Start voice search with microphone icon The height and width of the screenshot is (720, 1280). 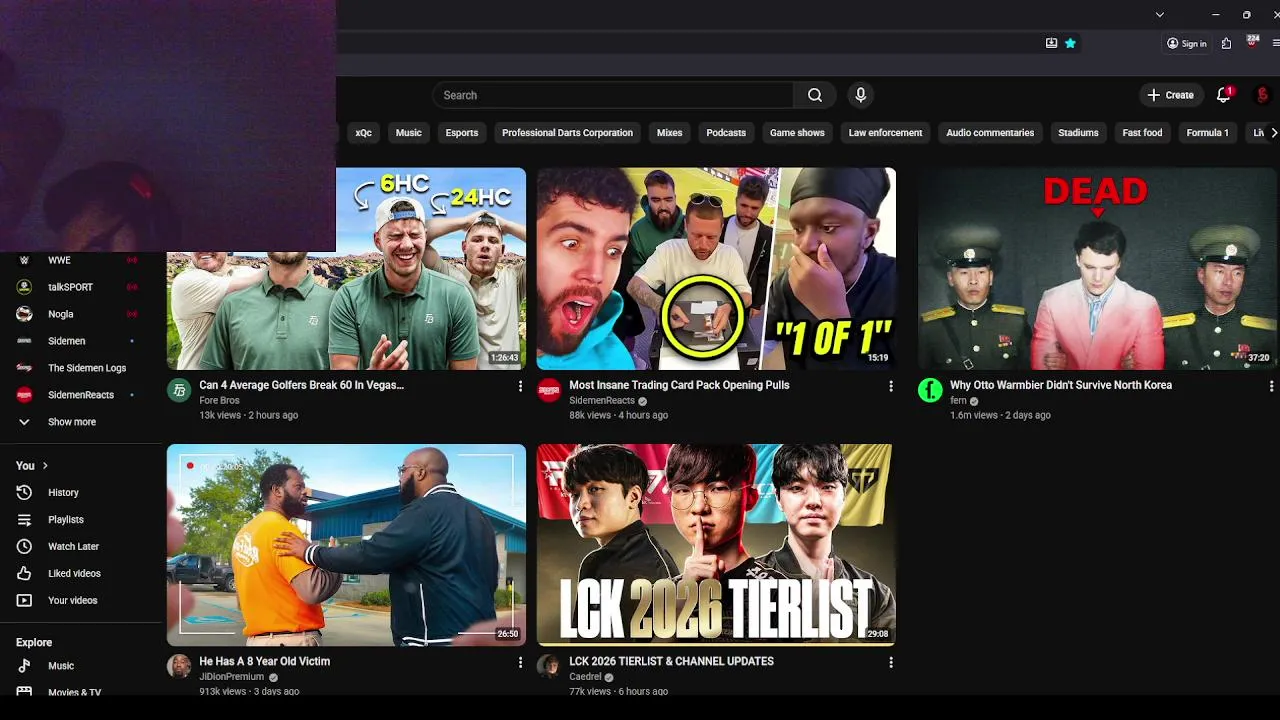(x=860, y=95)
